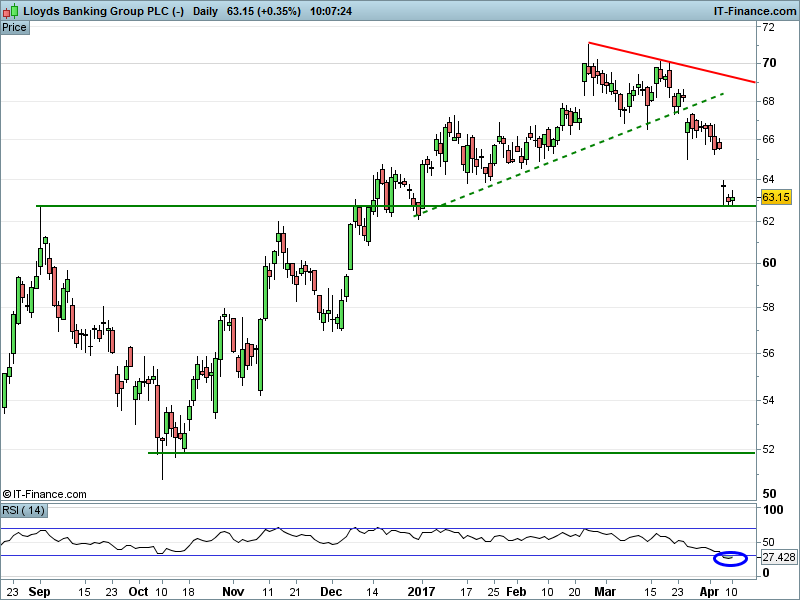This screenshot has width=800, height=600.
Task: Click the 100 label on RSI axis
Action: [772, 510]
